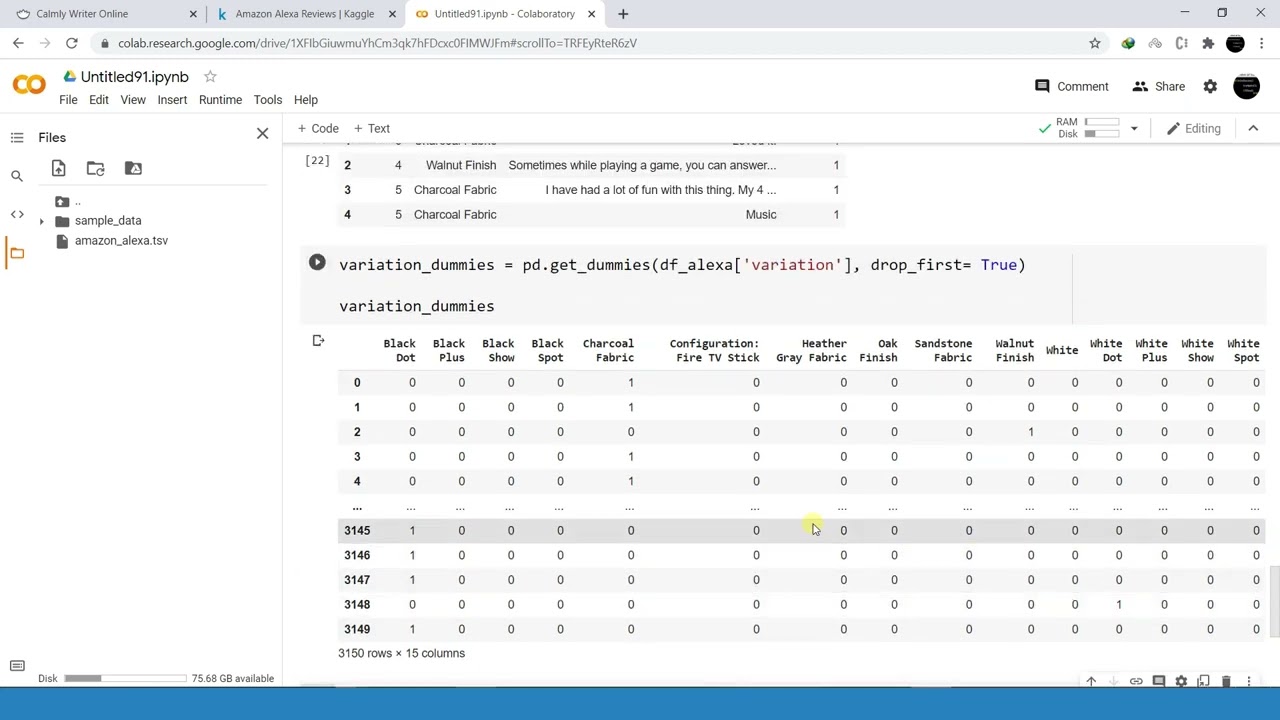Expand the sample_data folder arrow
The image size is (1280, 720).
(x=41, y=221)
